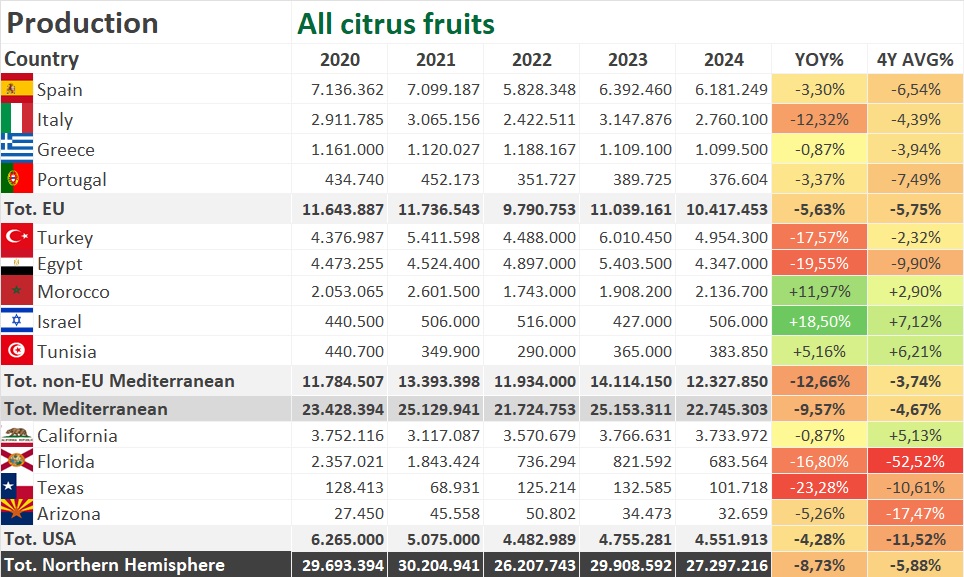Click the 4Y AVG% column header
Screen dimensions: 964x577
[x=915, y=59]
